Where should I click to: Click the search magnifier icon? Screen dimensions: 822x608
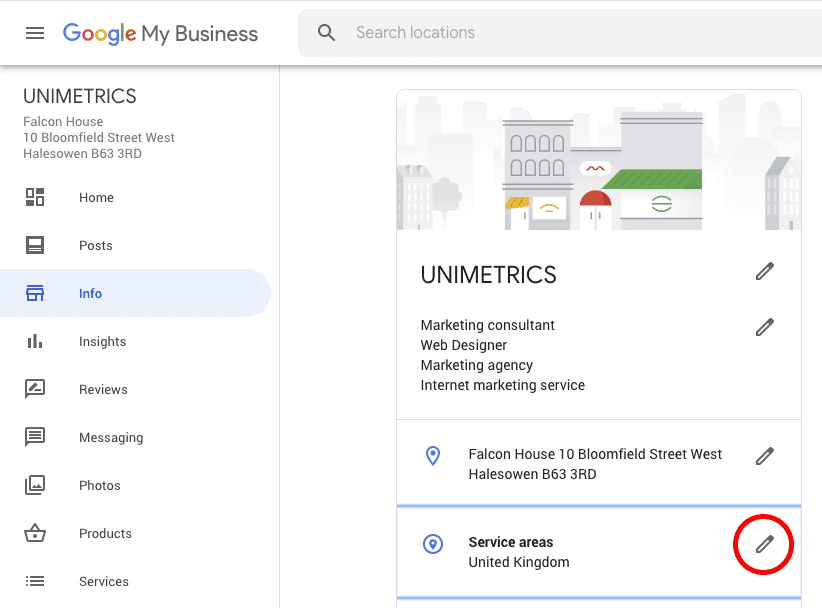(326, 32)
